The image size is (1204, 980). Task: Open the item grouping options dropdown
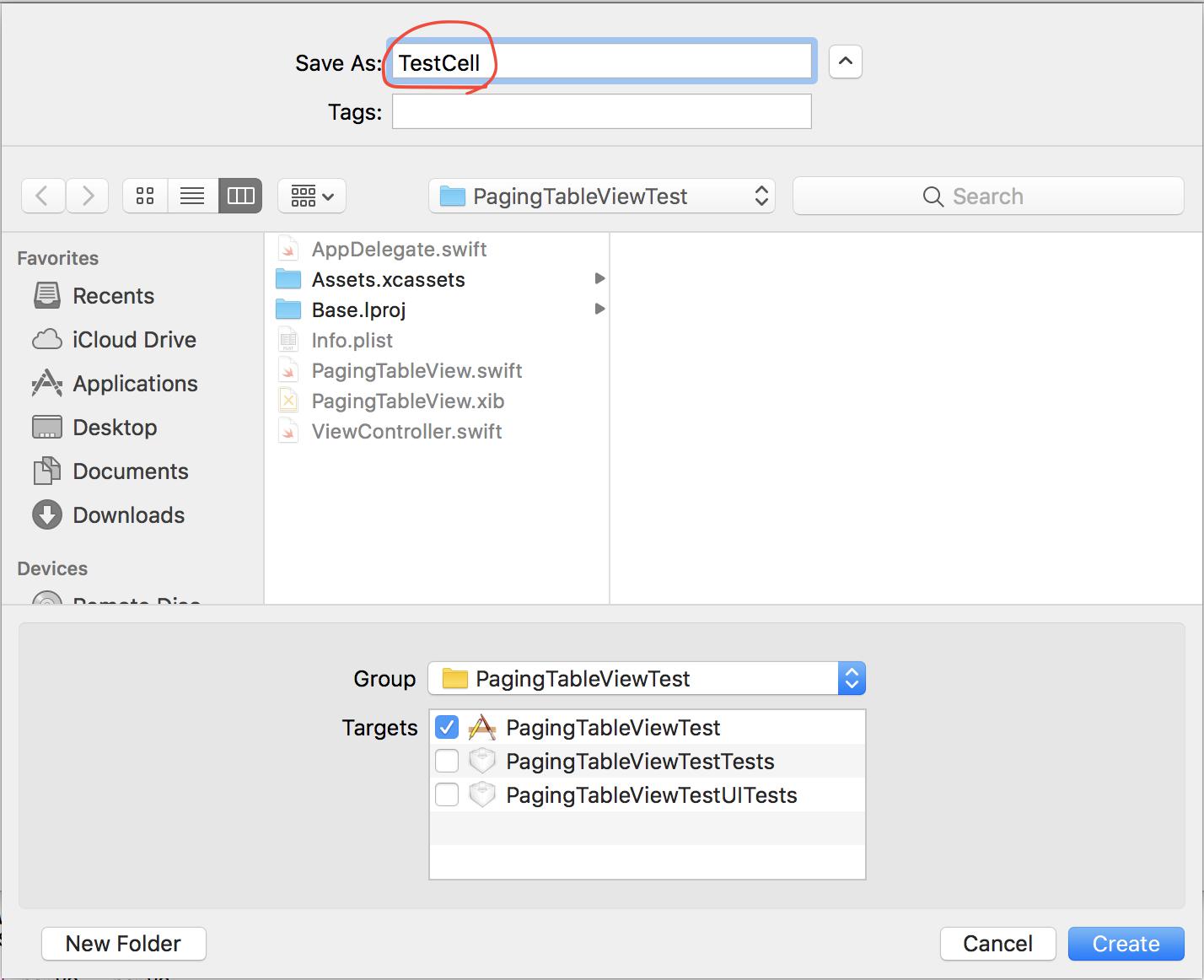[312, 197]
